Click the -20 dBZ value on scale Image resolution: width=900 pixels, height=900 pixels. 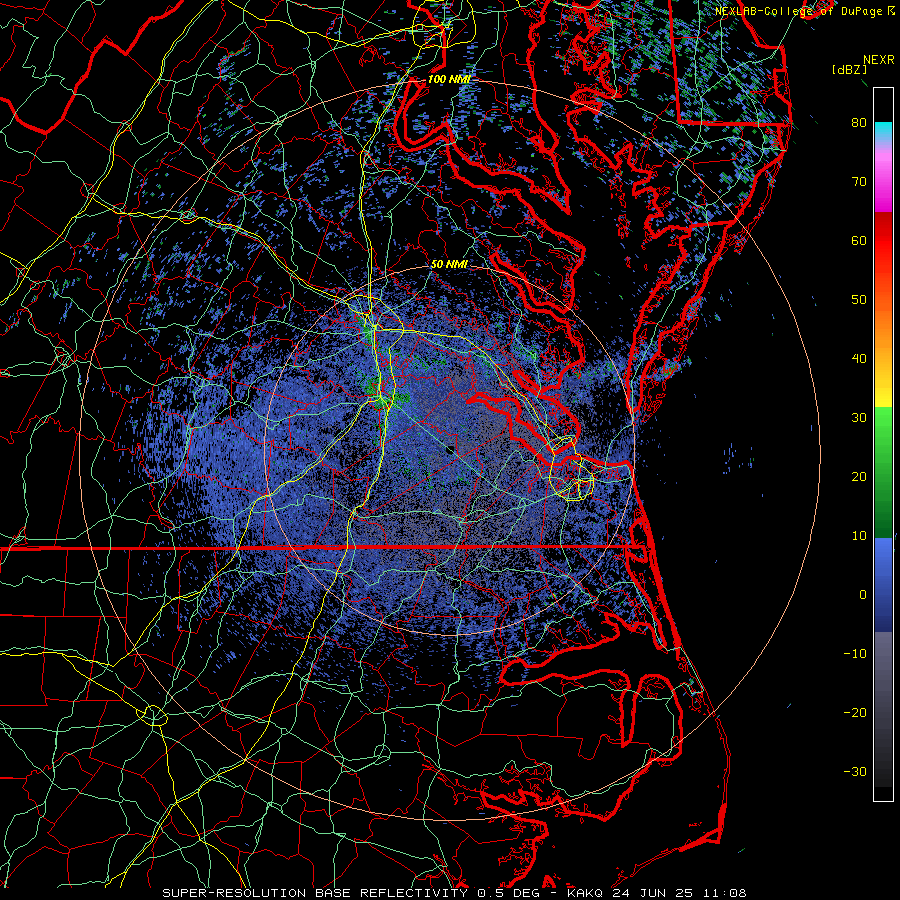pyautogui.click(x=855, y=713)
